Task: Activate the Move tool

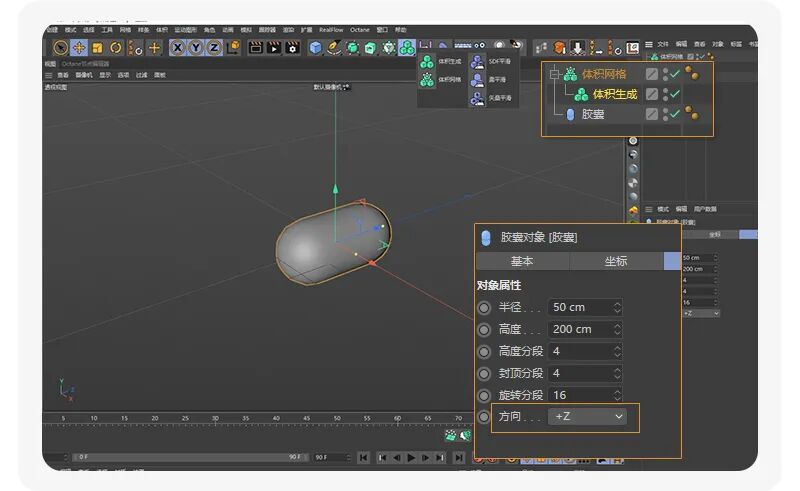Action: pyautogui.click(x=79, y=48)
